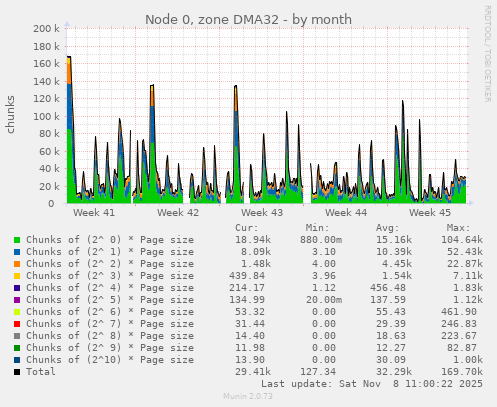Click the 'Last update' timestamp line
This screenshot has height=407, width=497.
372,384
